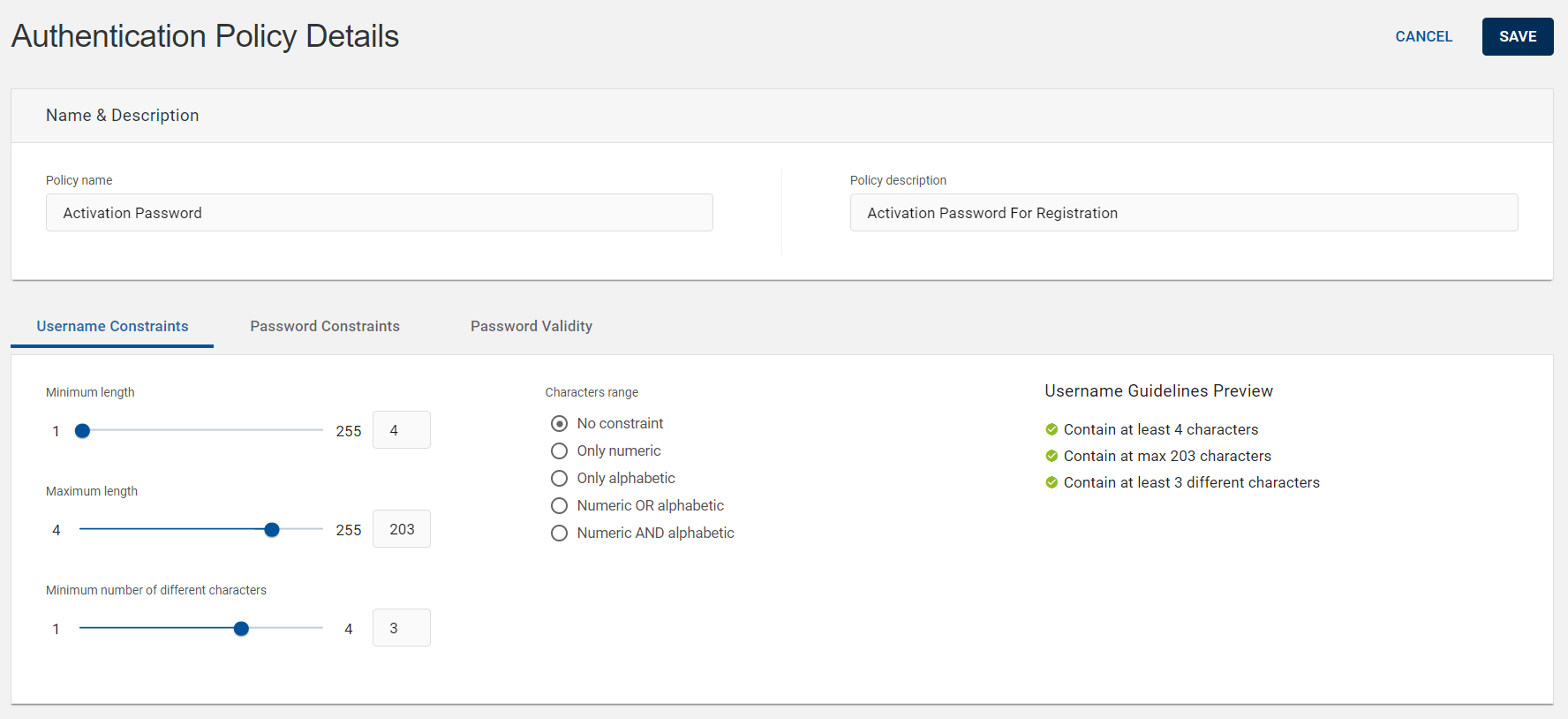Click the 'Username Guidelines Preview' heading
The width and height of the screenshot is (1568, 719).
tap(1158, 391)
